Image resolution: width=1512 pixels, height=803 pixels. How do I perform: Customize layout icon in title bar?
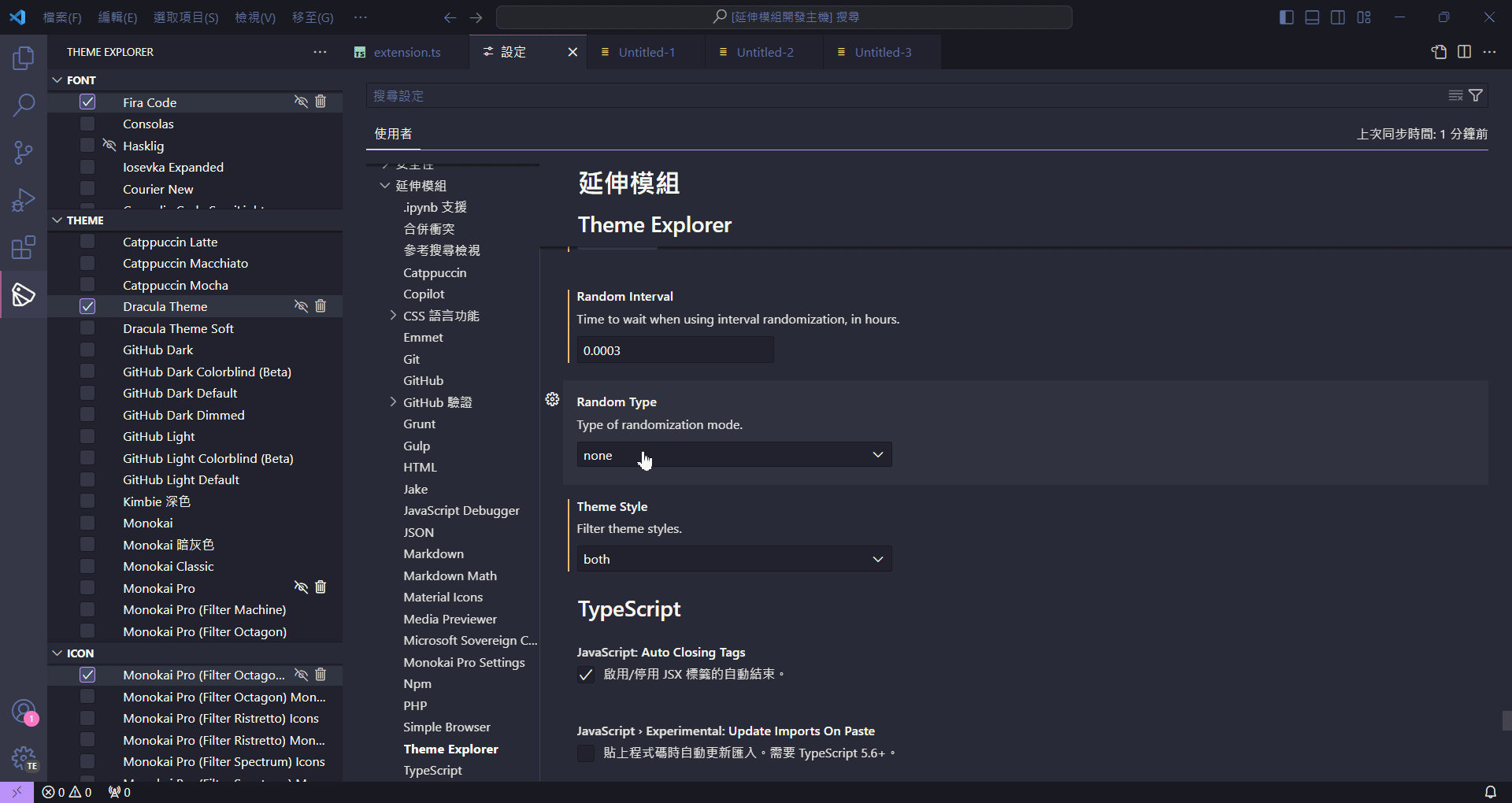point(1364,17)
